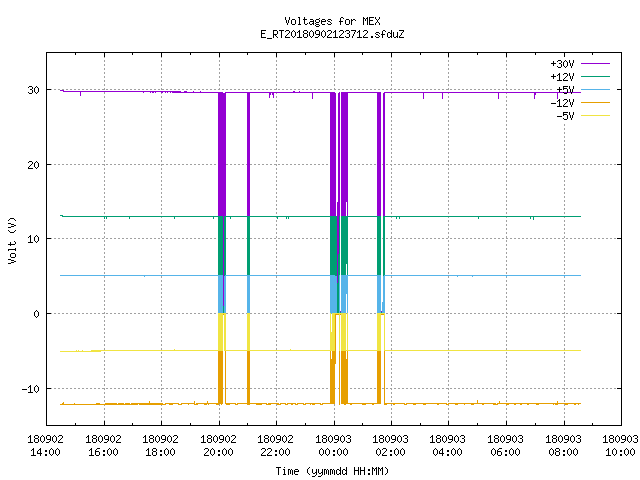The height and width of the screenshot is (480, 640).
Task: Click the x-axis tick 180902 16:00
Action: [x=103, y=445]
